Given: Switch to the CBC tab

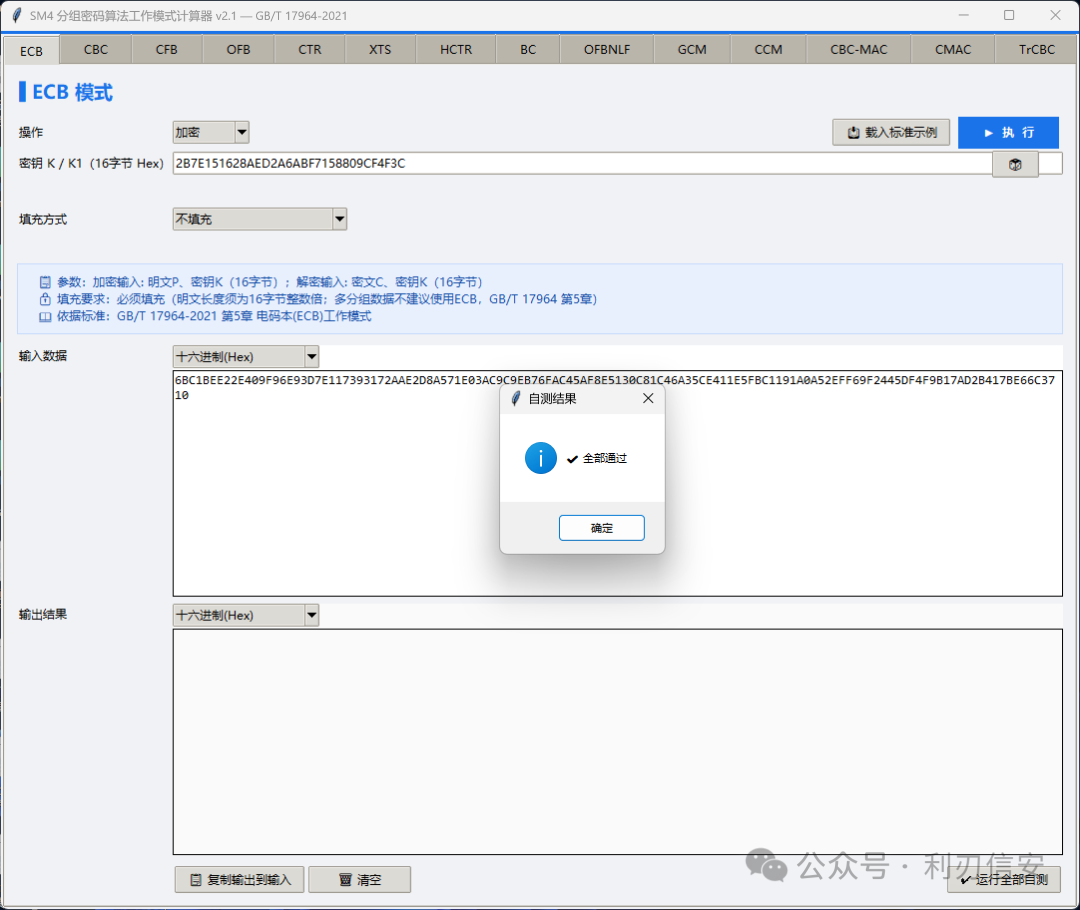Looking at the screenshot, I should (96, 50).
